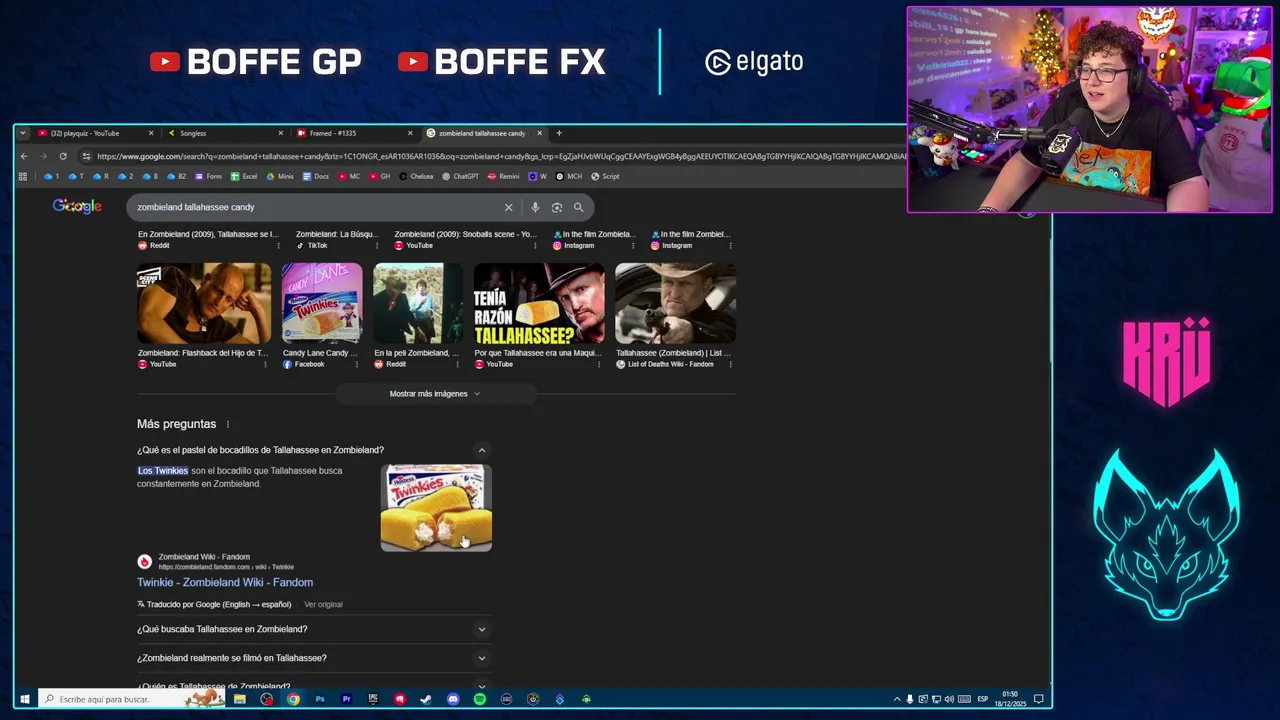The image size is (1280, 720).
Task: Open Google Lens image search
Action: point(557,207)
